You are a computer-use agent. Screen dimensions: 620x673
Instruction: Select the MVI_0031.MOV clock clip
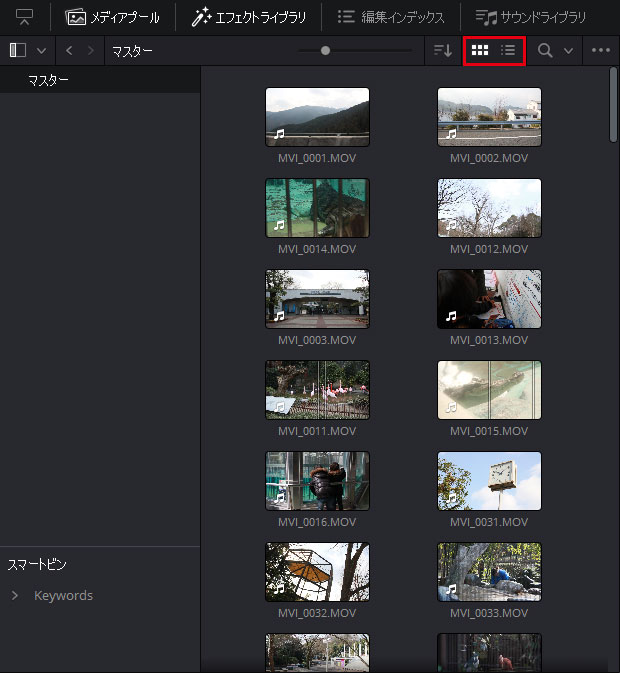click(489, 481)
